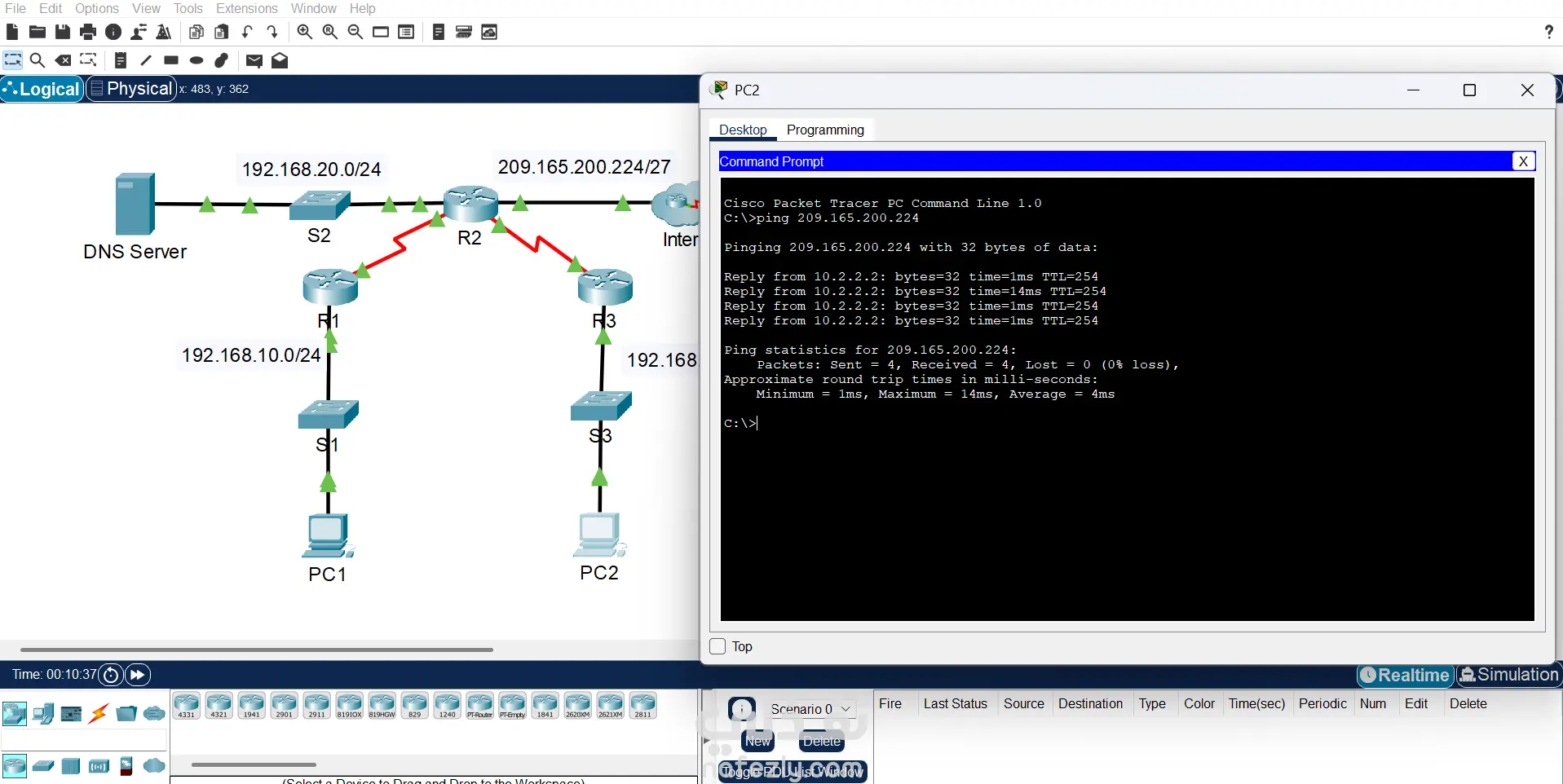Viewport: 1563px width, 784px height.
Task: Switch to the Logical workspace view
Action: tap(42, 89)
